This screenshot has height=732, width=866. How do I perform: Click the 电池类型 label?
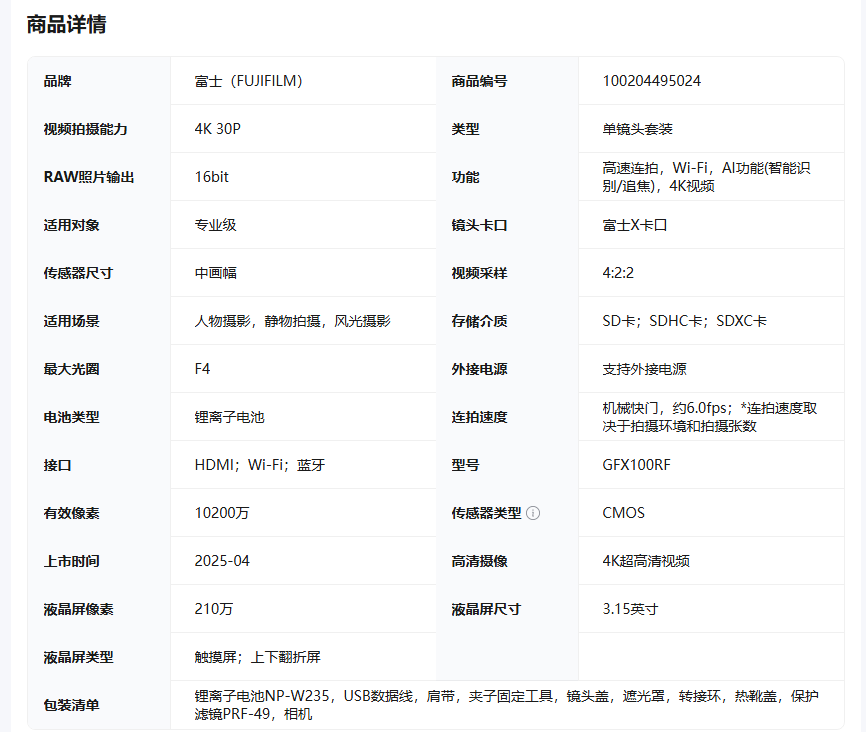72,418
